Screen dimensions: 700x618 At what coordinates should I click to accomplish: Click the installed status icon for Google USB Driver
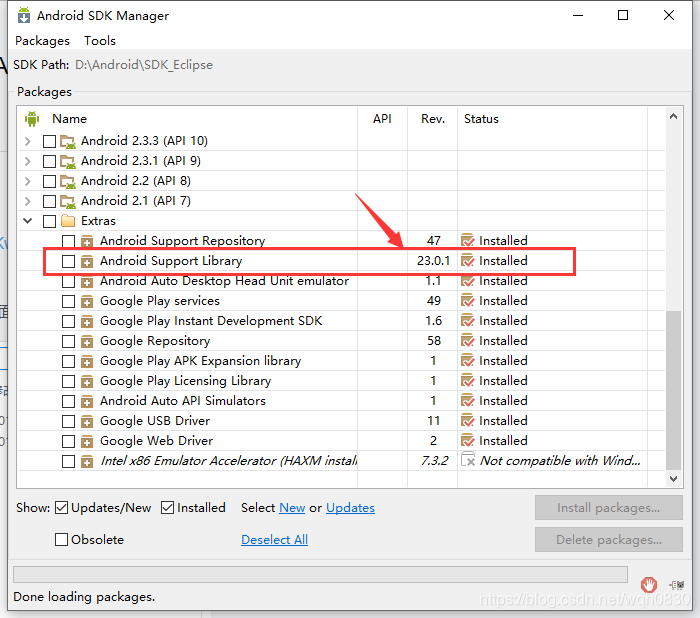[467, 421]
